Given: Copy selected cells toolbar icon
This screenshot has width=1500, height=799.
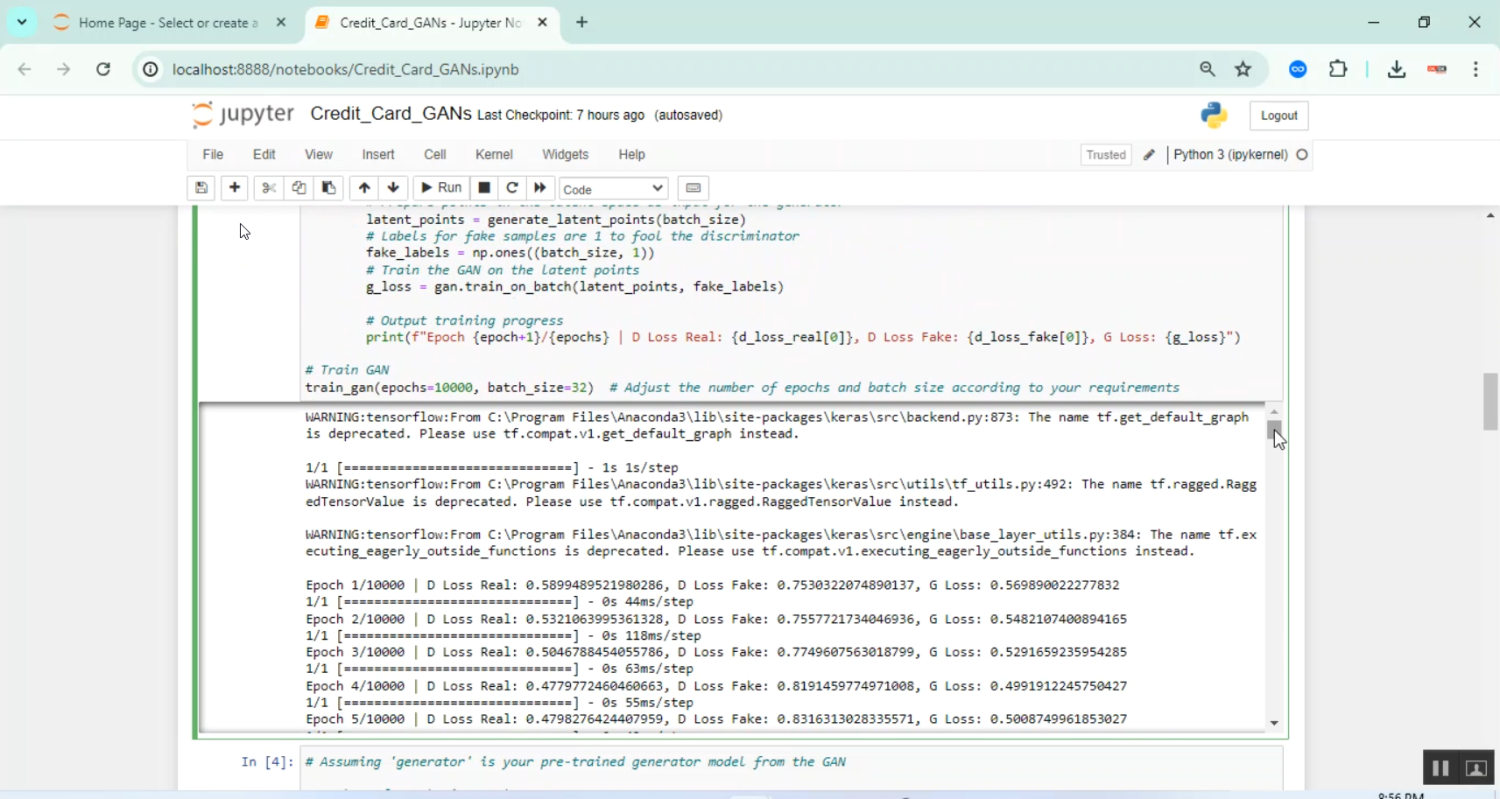Looking at the screenshot, I should [298, 188].
